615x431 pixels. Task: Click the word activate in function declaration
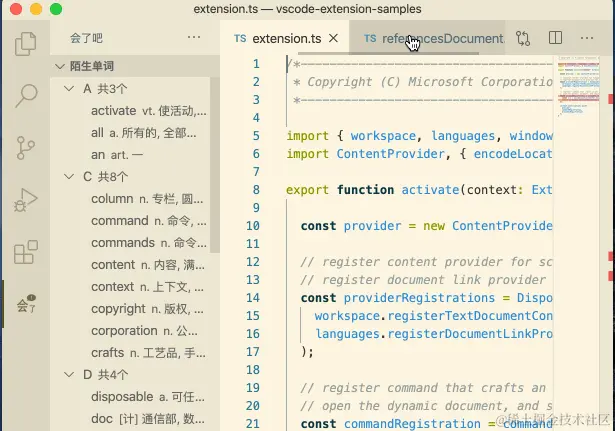430,190
